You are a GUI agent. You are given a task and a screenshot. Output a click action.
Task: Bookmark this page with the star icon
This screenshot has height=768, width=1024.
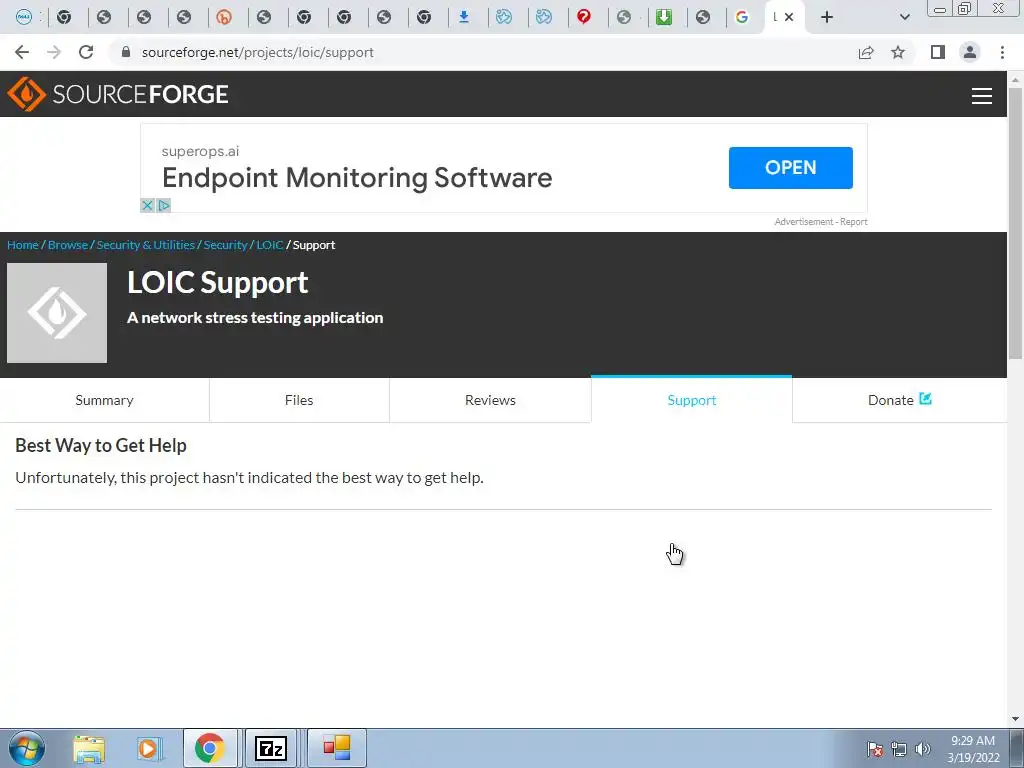(x=898, y=52)
